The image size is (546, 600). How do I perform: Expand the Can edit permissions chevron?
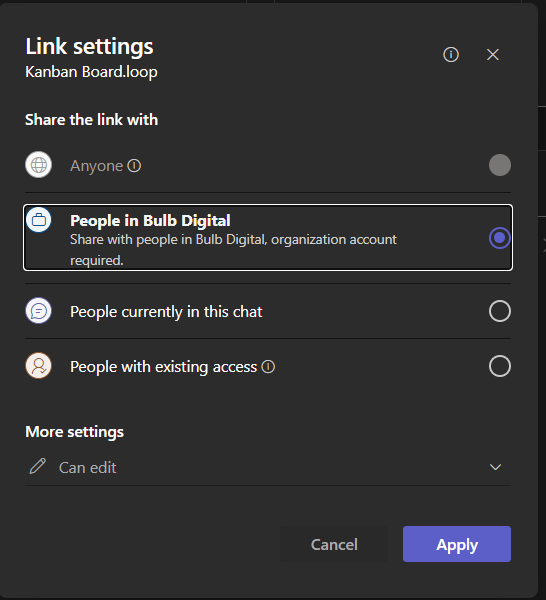[x=495, y=467]
